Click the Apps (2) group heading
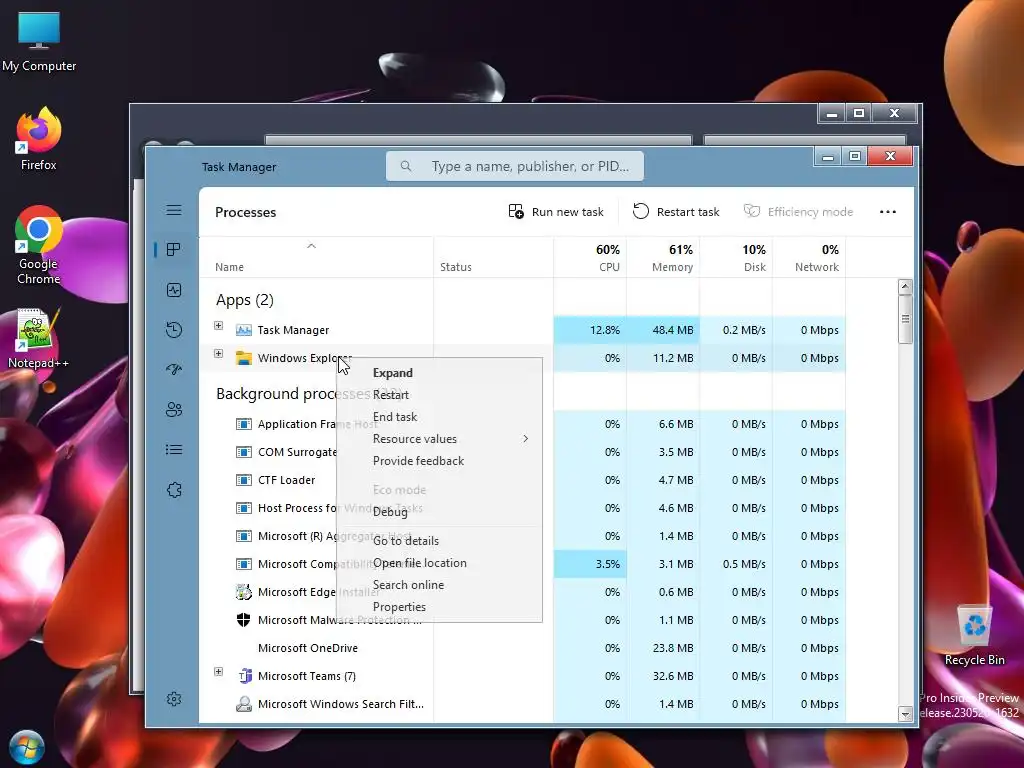1024x768 pixels. click(245, 300)
